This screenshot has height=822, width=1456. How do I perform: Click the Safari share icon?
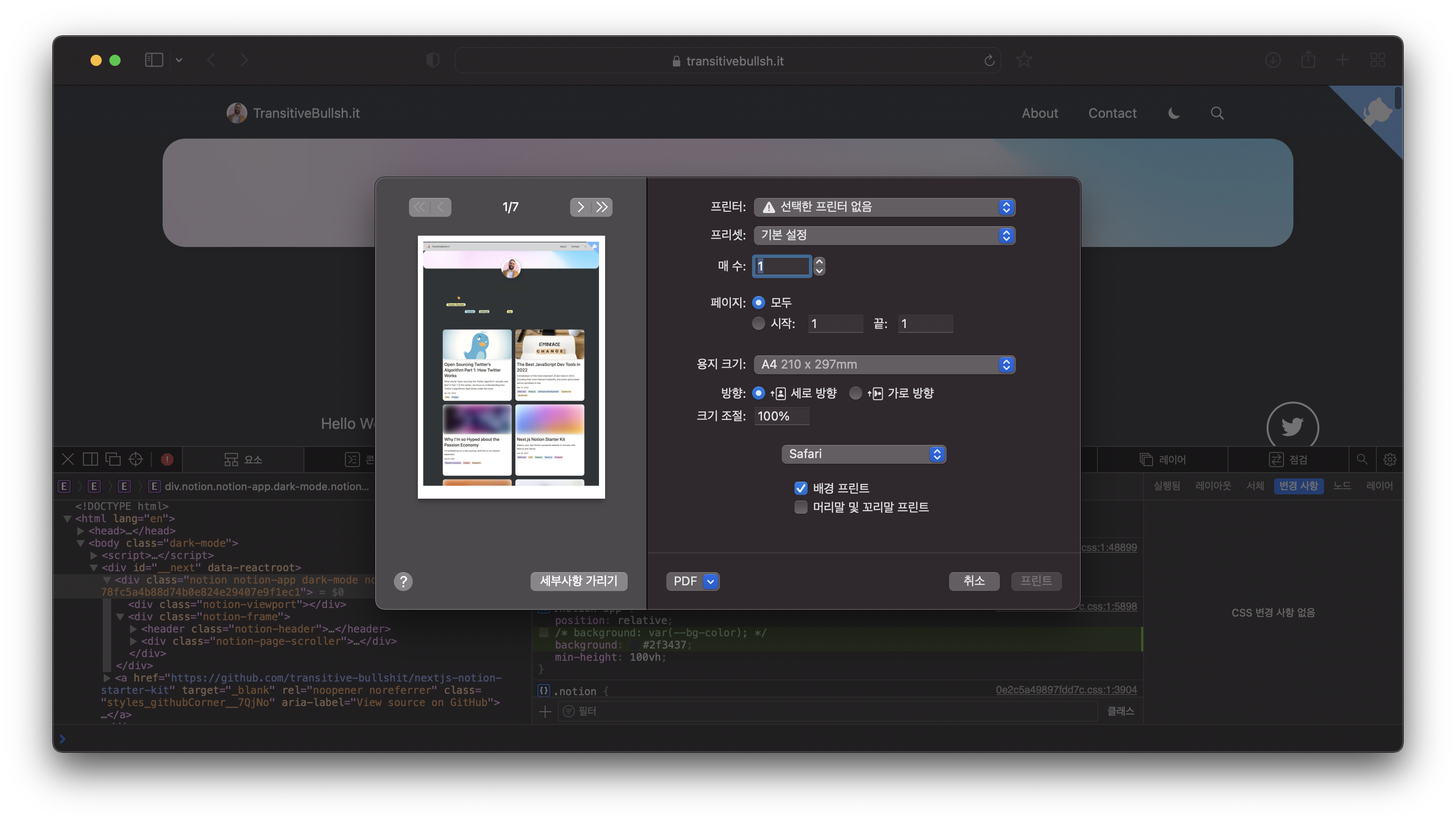coord(1308,60)
